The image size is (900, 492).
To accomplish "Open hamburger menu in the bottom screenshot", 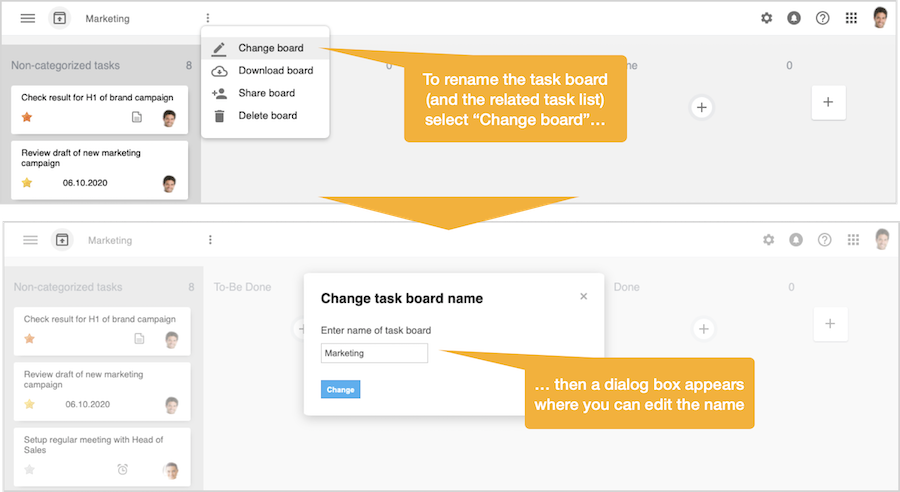I will click(x=30, y=240).
